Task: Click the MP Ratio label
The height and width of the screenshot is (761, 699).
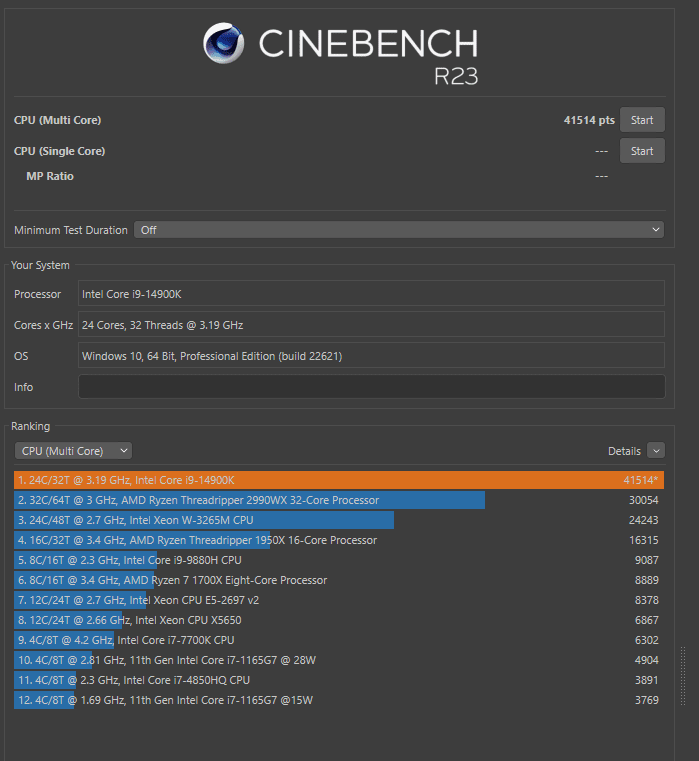Action: point(50,176)
